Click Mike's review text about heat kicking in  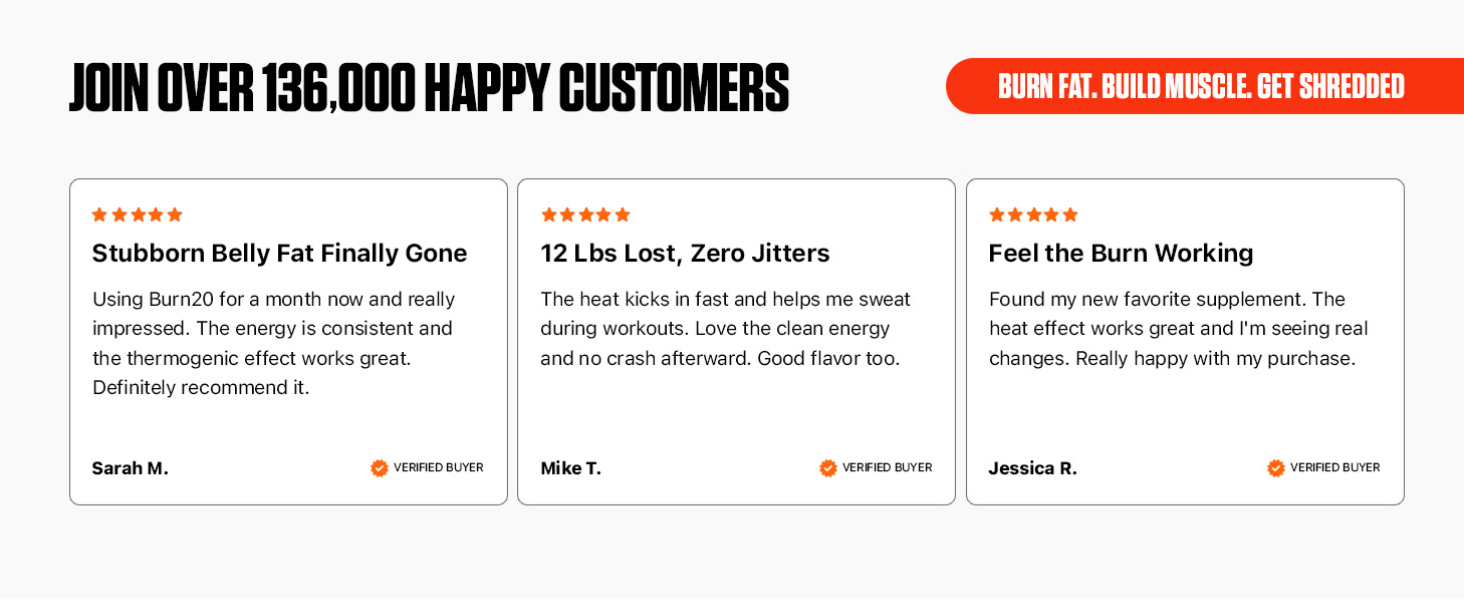point(725,328)
